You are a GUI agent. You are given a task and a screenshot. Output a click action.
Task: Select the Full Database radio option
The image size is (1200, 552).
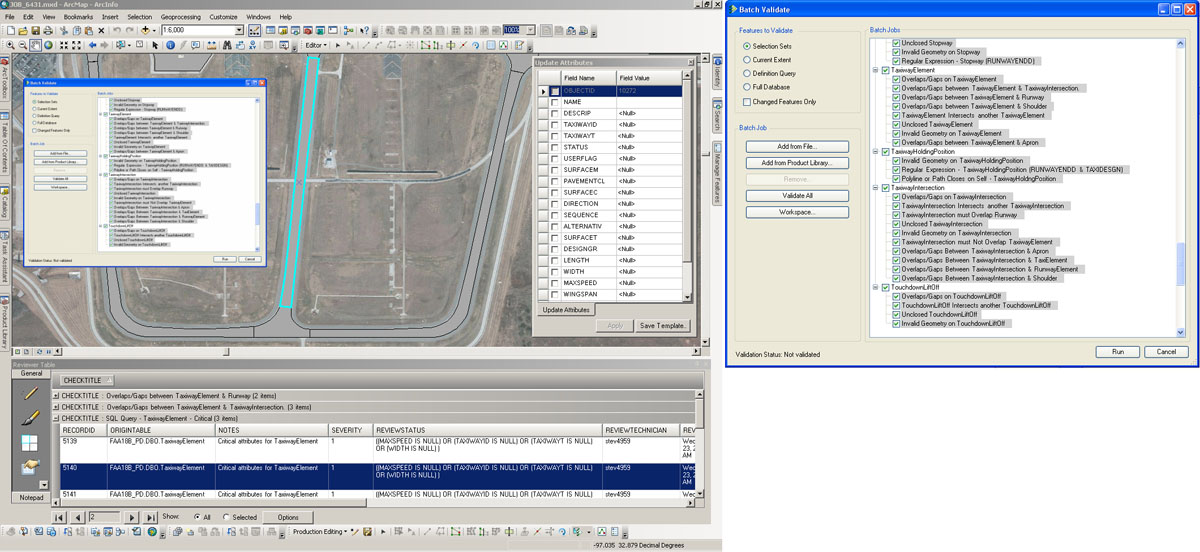(746, 87)
